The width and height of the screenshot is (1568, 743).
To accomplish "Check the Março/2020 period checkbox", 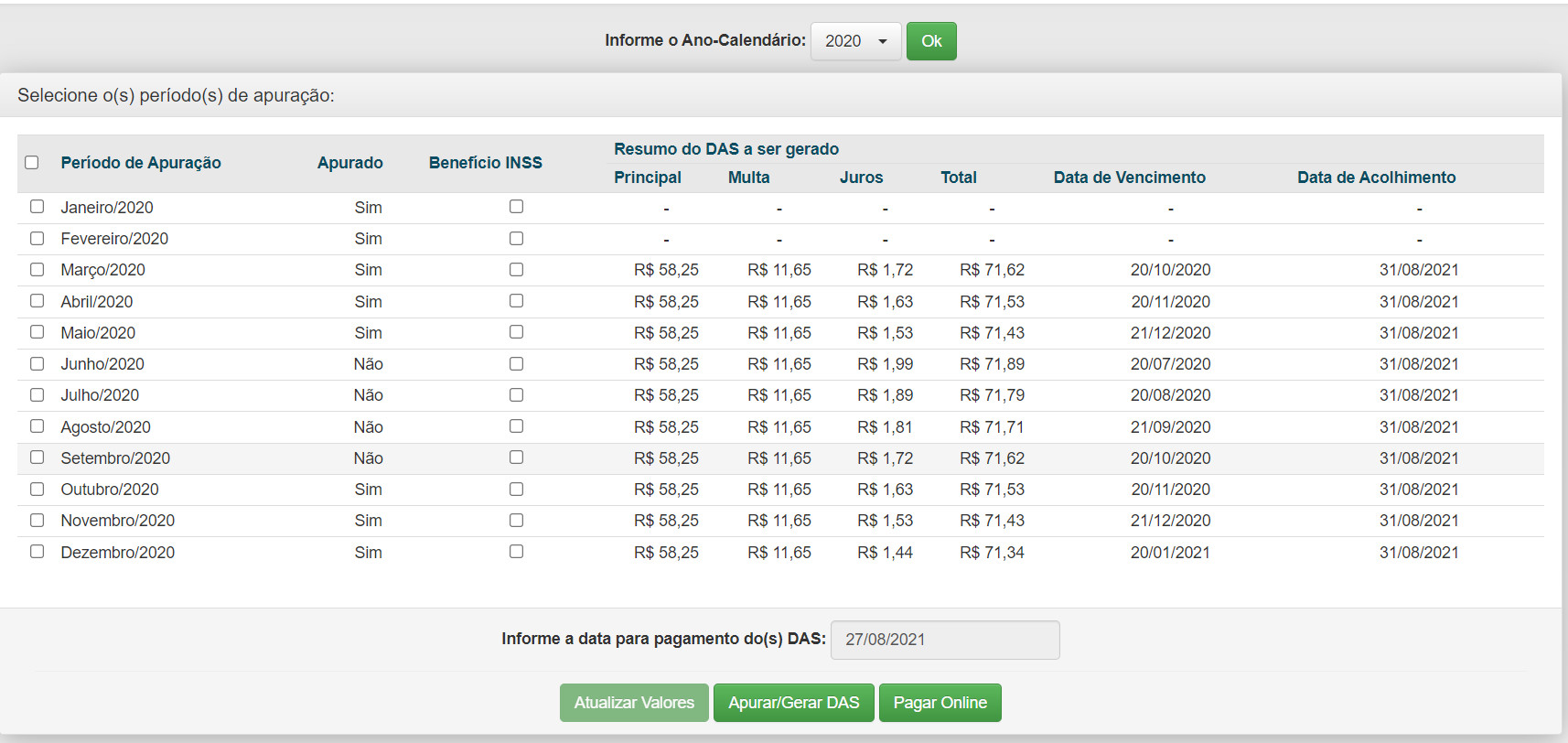I will [x=38, y=270].
